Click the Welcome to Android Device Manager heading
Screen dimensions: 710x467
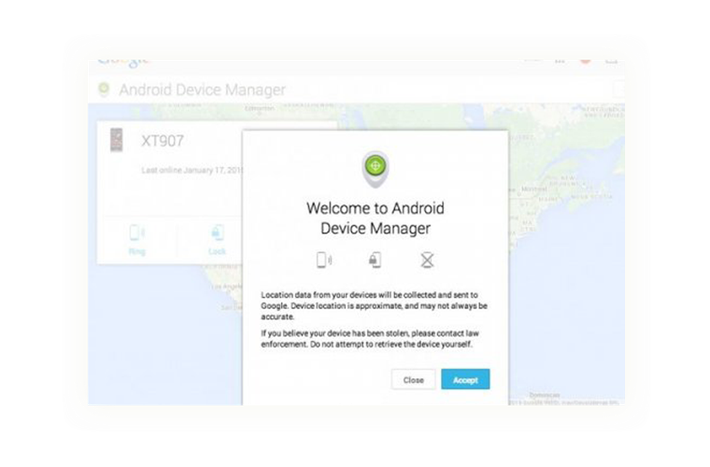[x=375, y=218]
